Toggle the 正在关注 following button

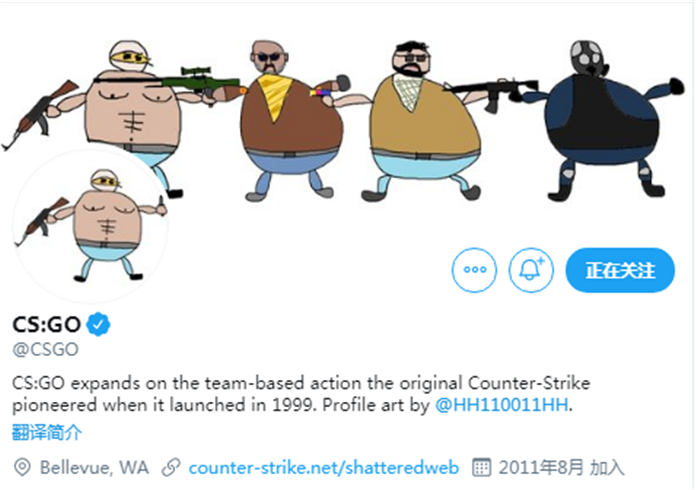coord(620,270)
